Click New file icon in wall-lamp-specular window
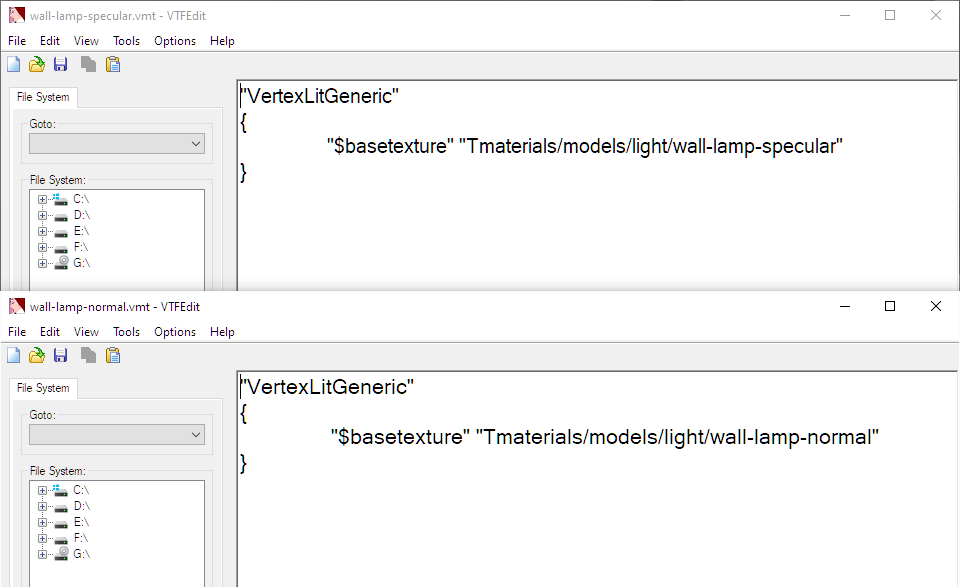 [13, 64]
